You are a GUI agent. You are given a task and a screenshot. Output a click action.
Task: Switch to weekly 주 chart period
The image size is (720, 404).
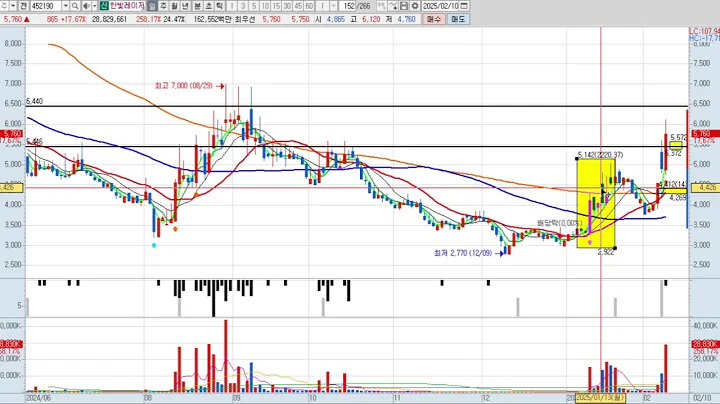tap(163, 6)
